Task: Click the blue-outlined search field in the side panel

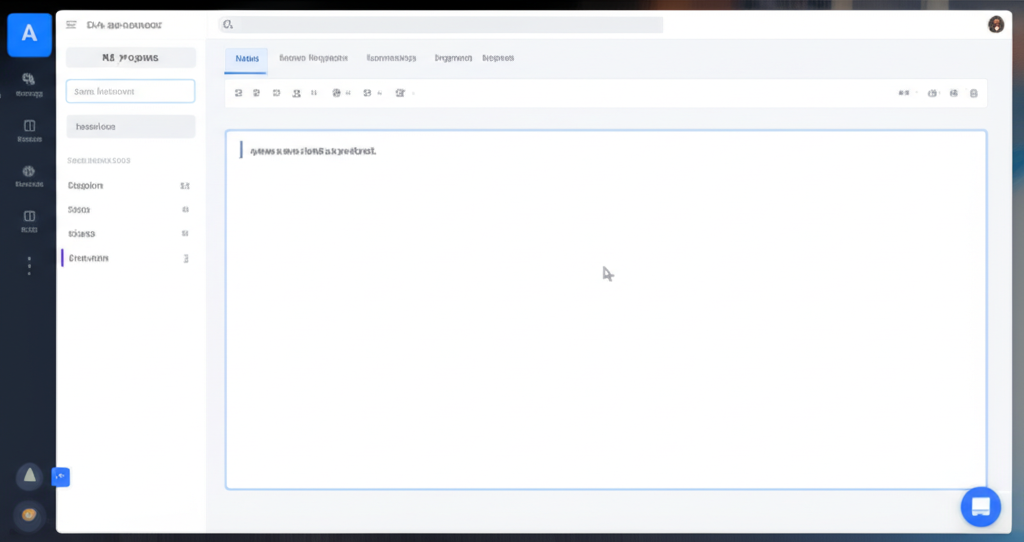Action: [x=130, y=92]
